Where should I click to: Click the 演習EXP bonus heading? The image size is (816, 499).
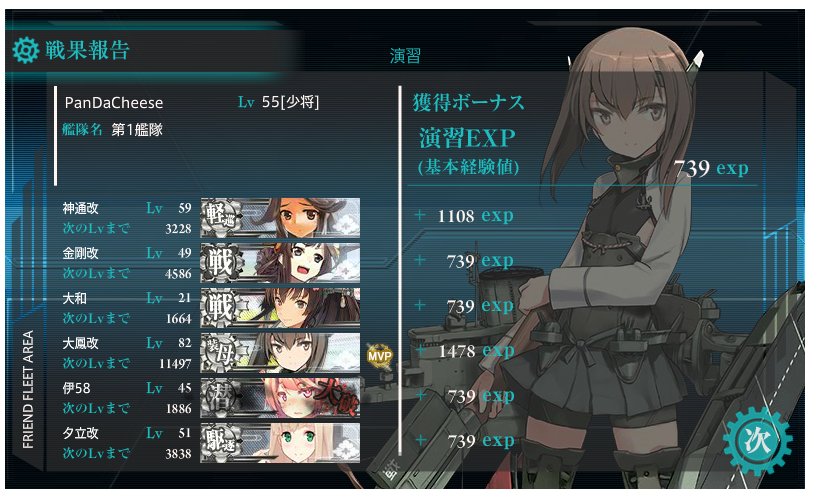(467, 138)
